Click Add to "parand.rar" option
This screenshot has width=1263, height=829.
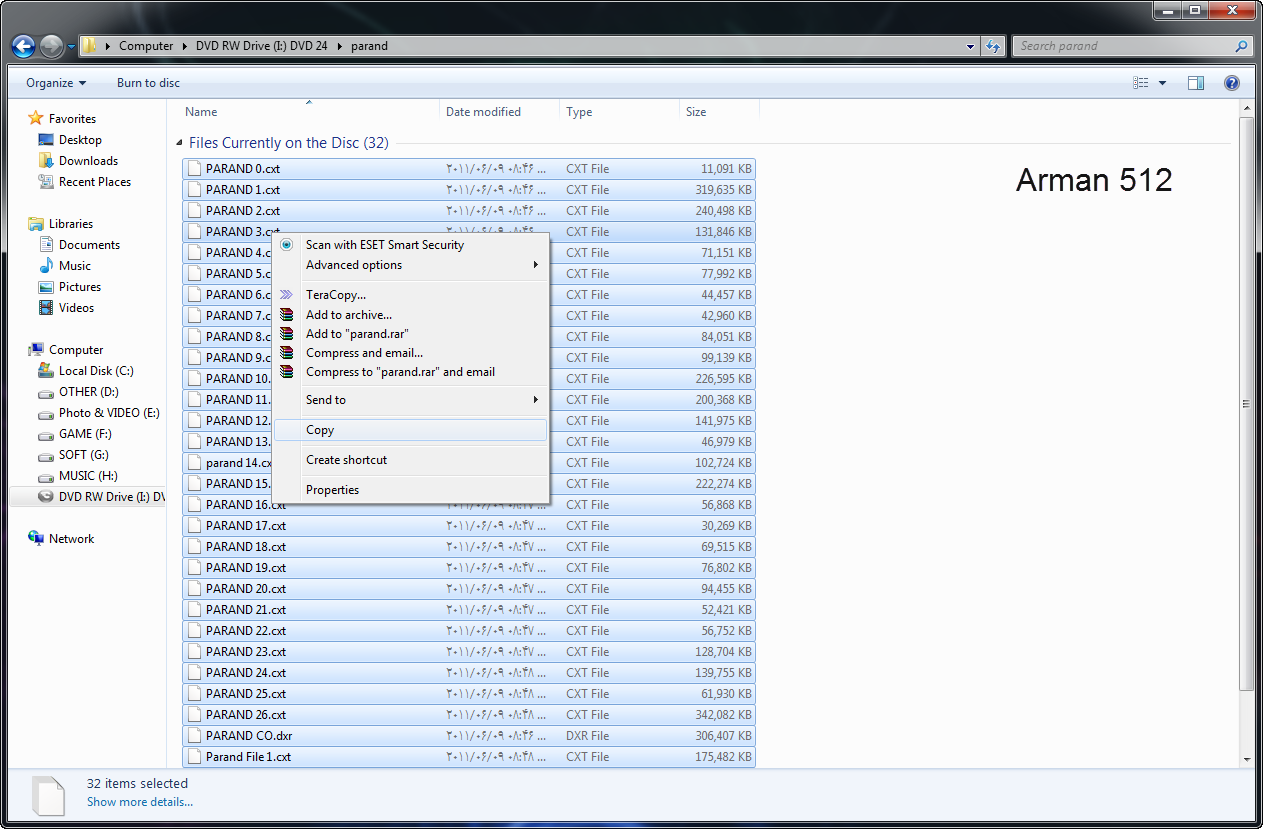click(356, 334)
